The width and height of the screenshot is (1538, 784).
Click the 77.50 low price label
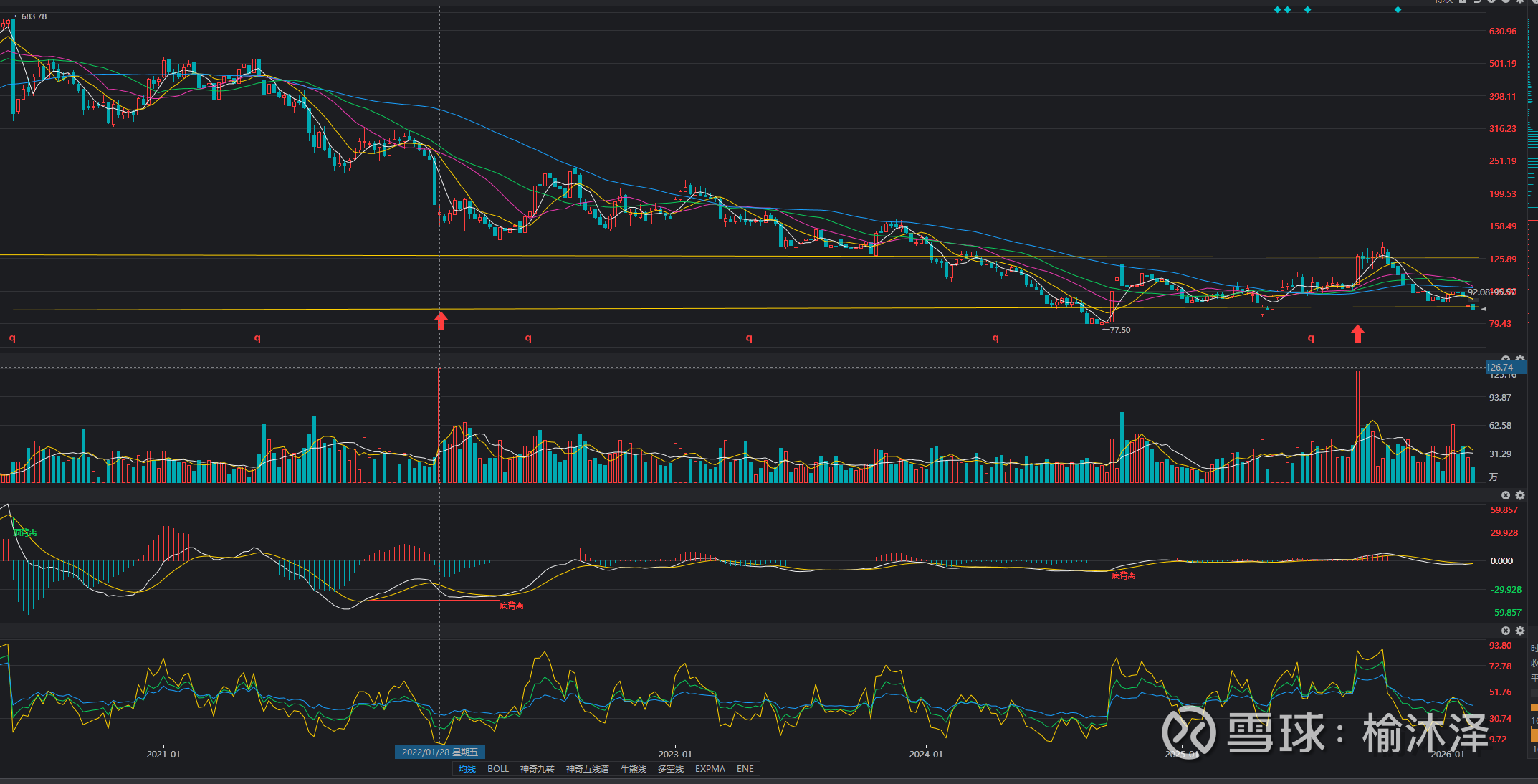[x=1119, y=330]
